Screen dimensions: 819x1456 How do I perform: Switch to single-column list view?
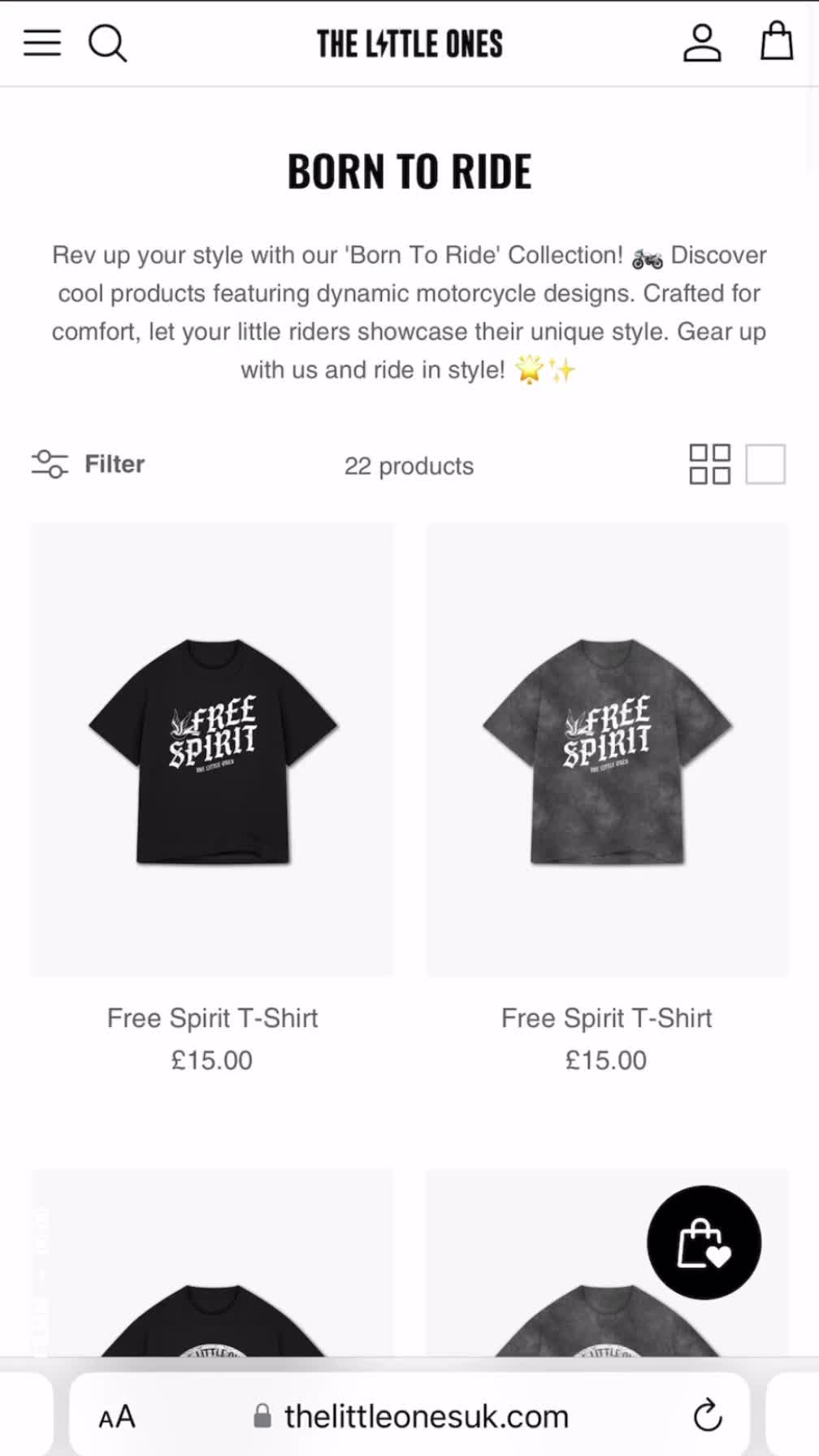(x=765, y=464)
